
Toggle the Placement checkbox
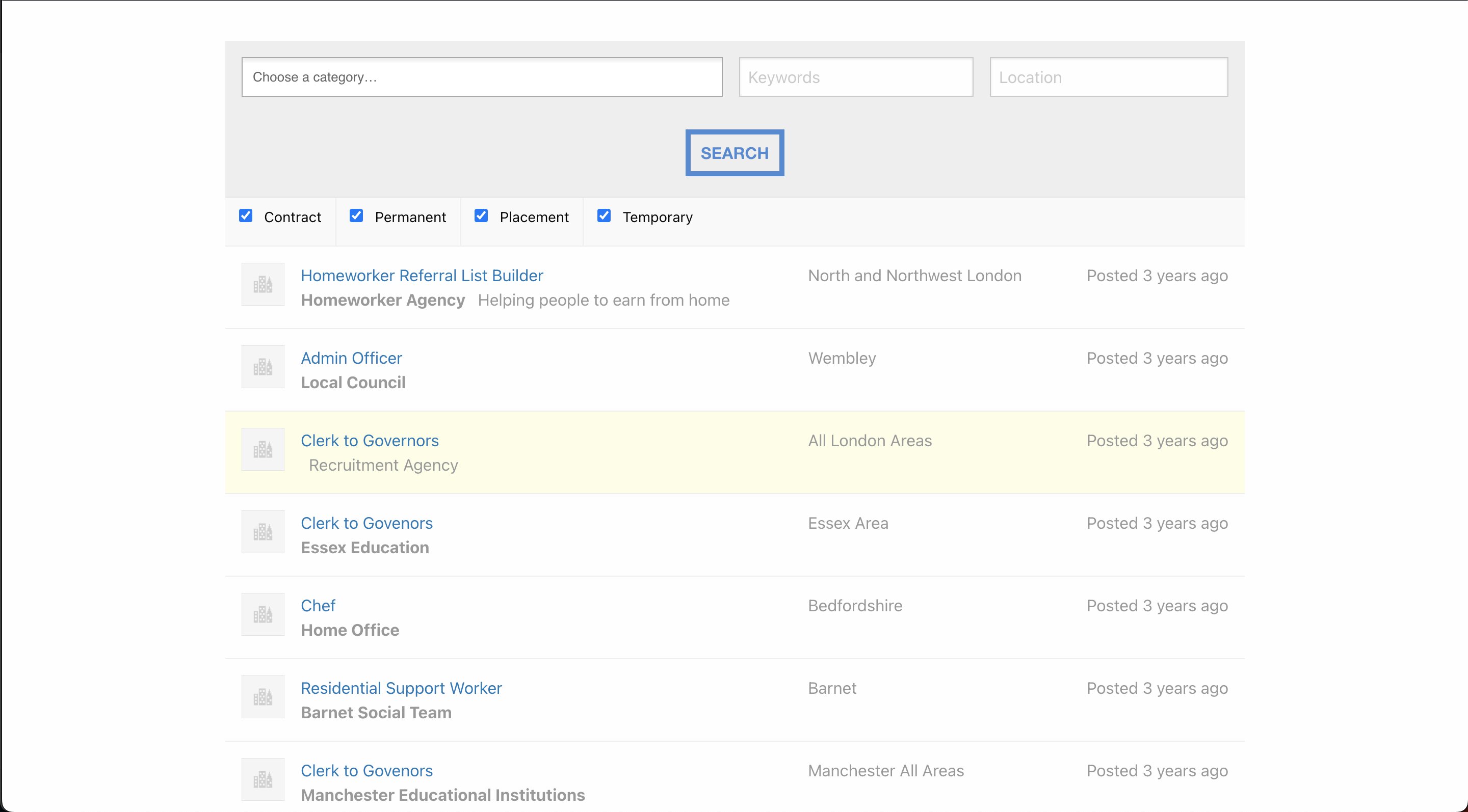click(x=481, y=216)
